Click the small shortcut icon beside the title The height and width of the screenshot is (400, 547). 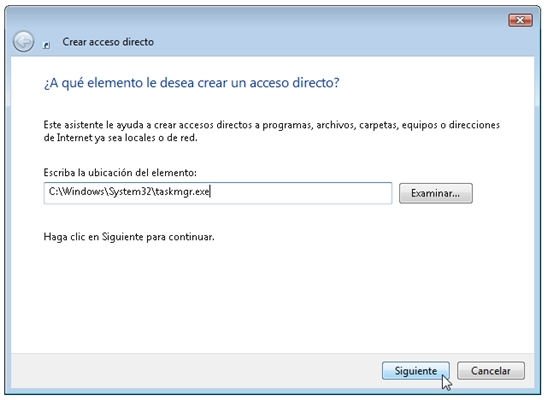[x=46, y=45]
